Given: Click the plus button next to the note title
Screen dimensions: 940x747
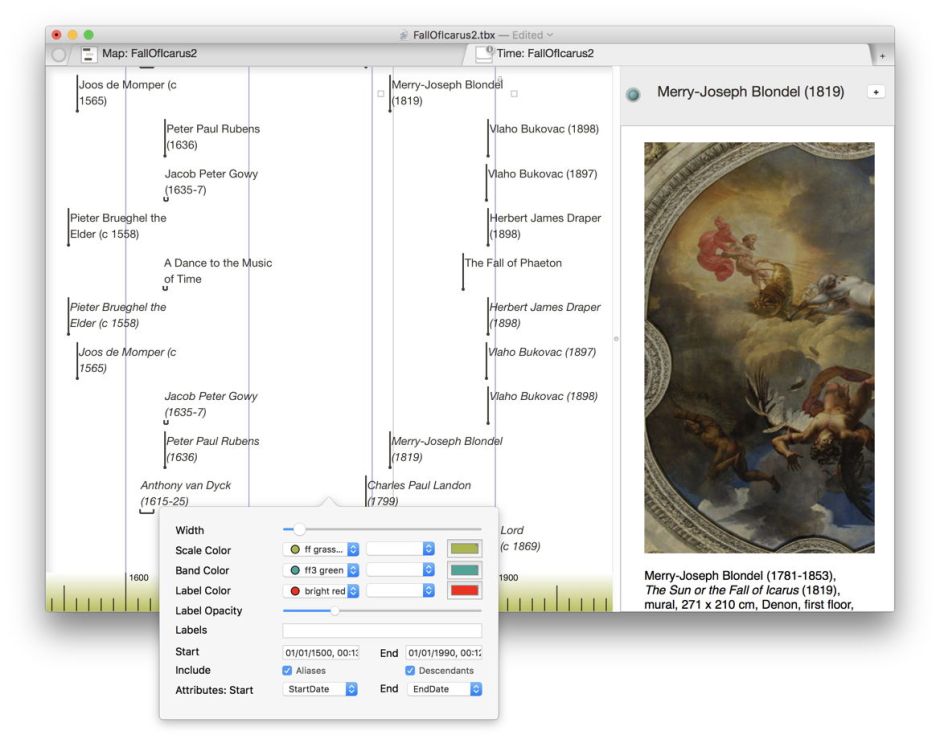Looking at the screenshot, I should point(876,92).
